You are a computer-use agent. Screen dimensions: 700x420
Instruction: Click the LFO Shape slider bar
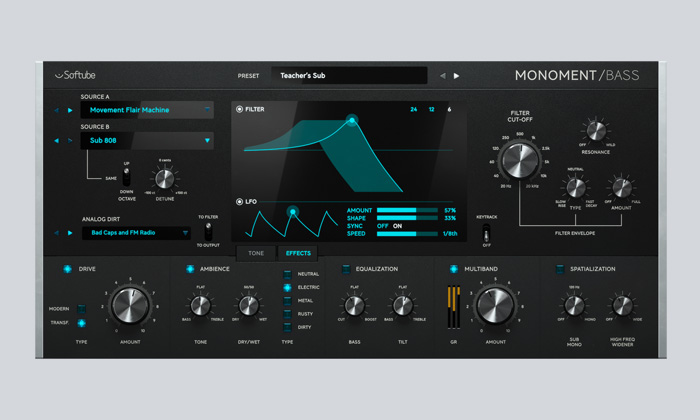click(x=407, y=218)
